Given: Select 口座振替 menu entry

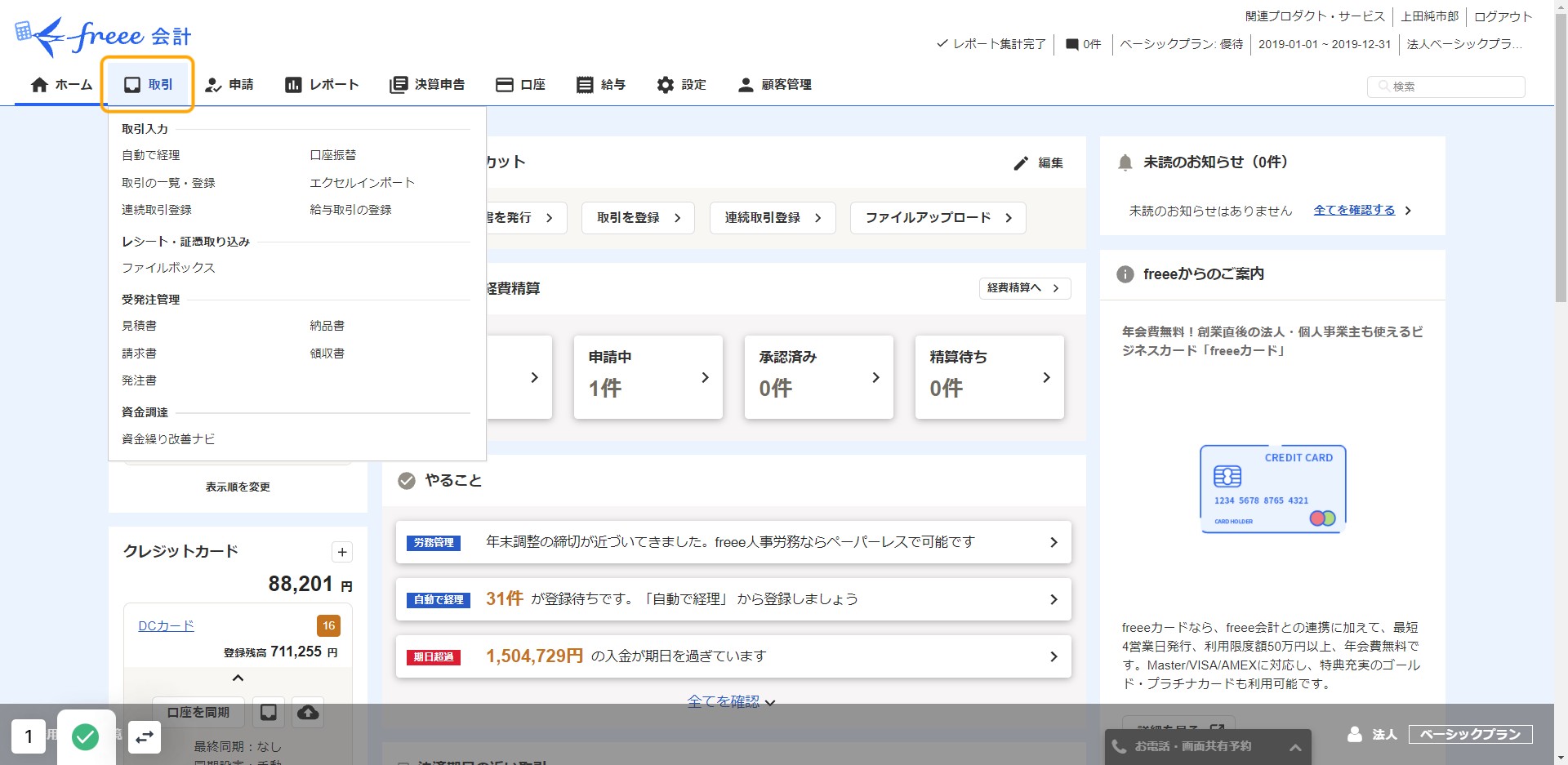Looking at the screenshot, I should coord(332,155).
